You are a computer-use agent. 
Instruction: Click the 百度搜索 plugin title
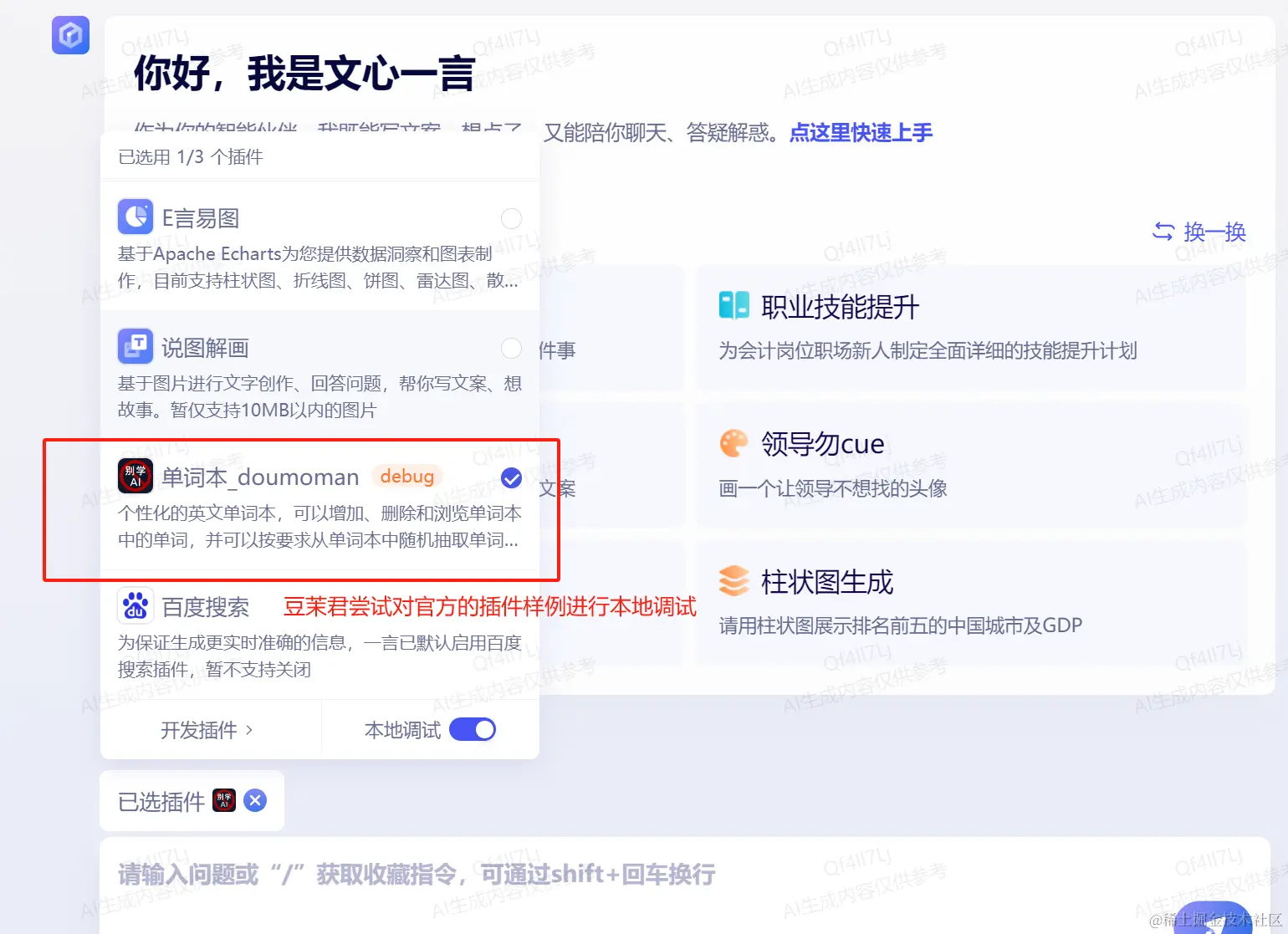[x=205, y=607]
